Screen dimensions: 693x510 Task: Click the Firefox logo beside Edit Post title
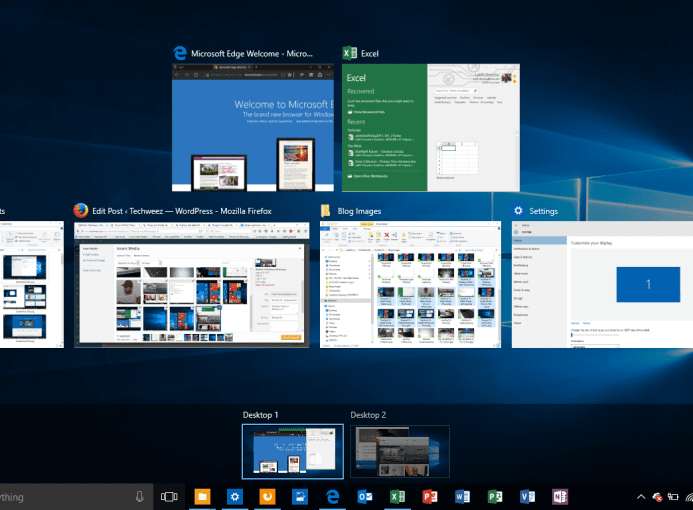click(x=80, y=211)
